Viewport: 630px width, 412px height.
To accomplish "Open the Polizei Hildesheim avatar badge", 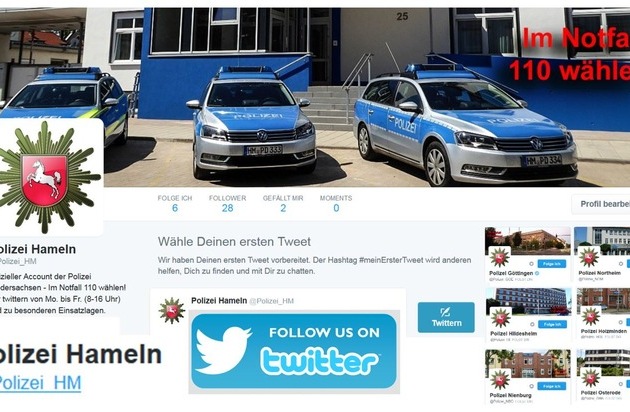I will coord(501,318).
